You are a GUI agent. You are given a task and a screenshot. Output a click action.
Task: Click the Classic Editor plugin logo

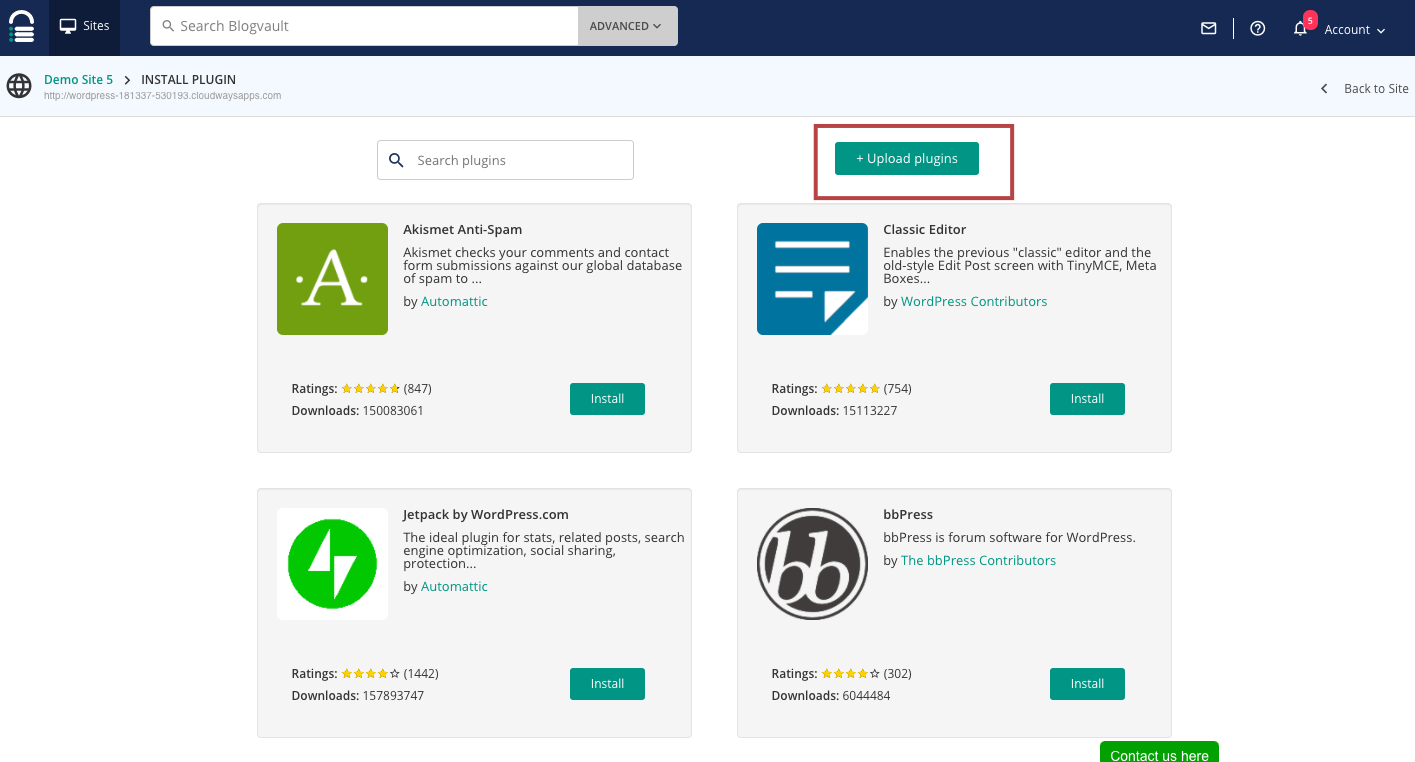click(812, 279)
